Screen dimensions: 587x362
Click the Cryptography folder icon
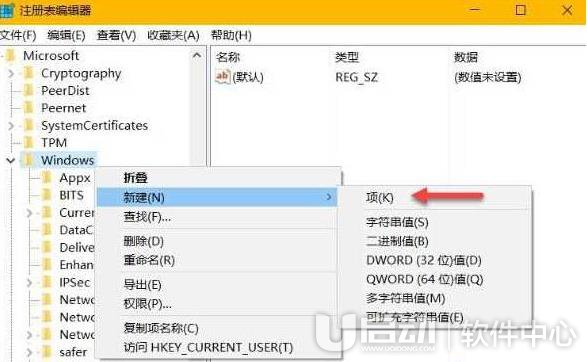pos(28,73)
